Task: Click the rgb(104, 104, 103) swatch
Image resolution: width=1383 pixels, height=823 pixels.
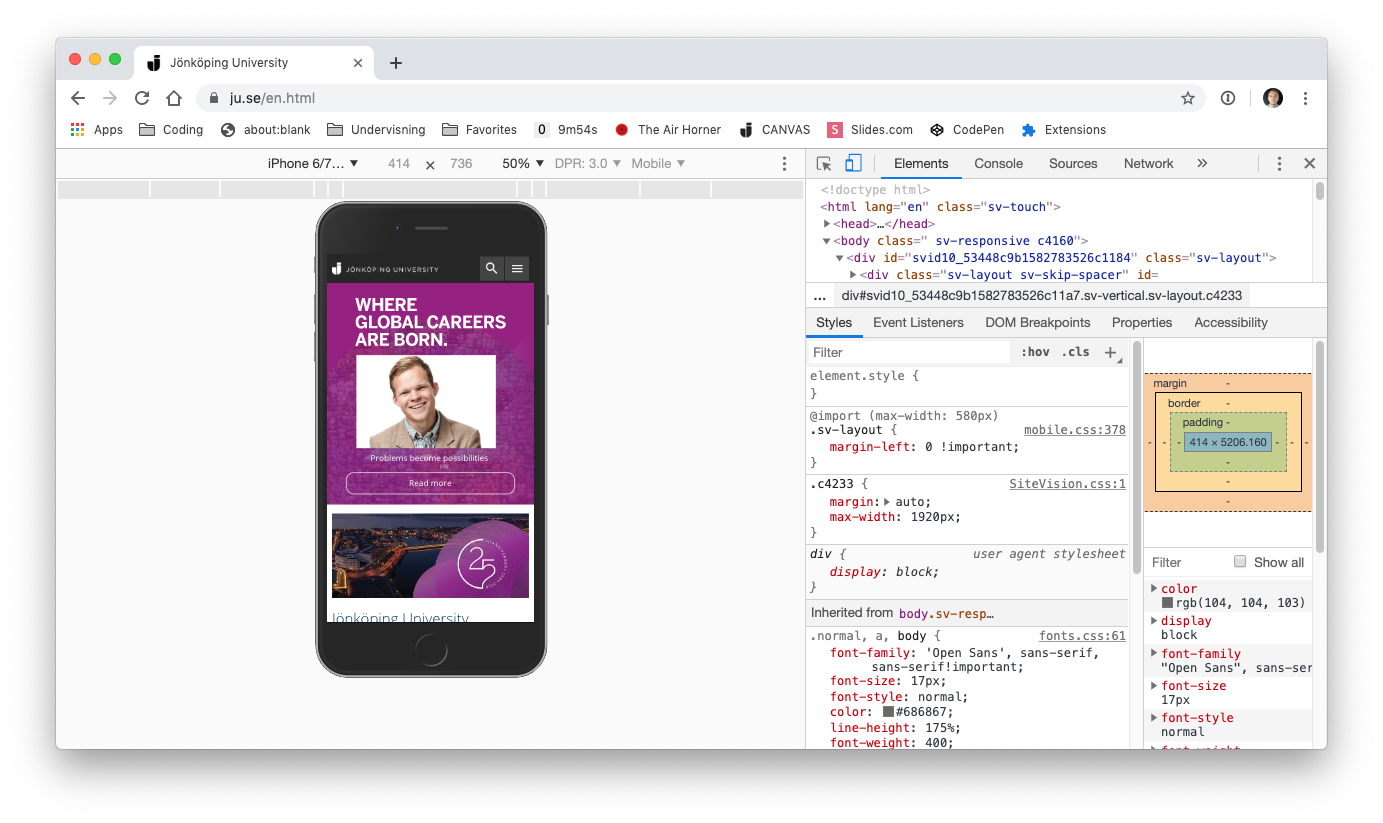Action: [1167, 603]
